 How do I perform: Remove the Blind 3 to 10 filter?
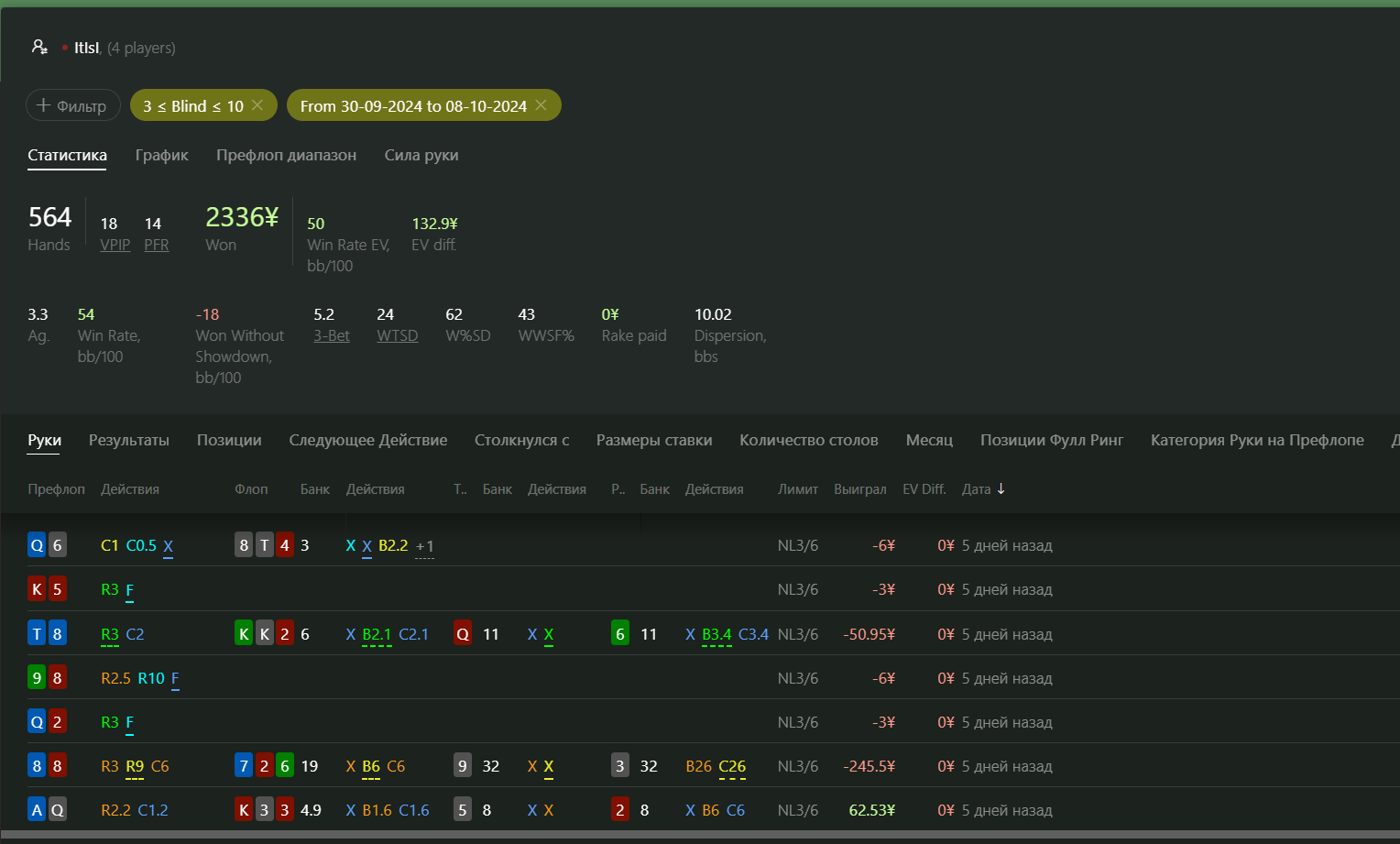(257, 105)
